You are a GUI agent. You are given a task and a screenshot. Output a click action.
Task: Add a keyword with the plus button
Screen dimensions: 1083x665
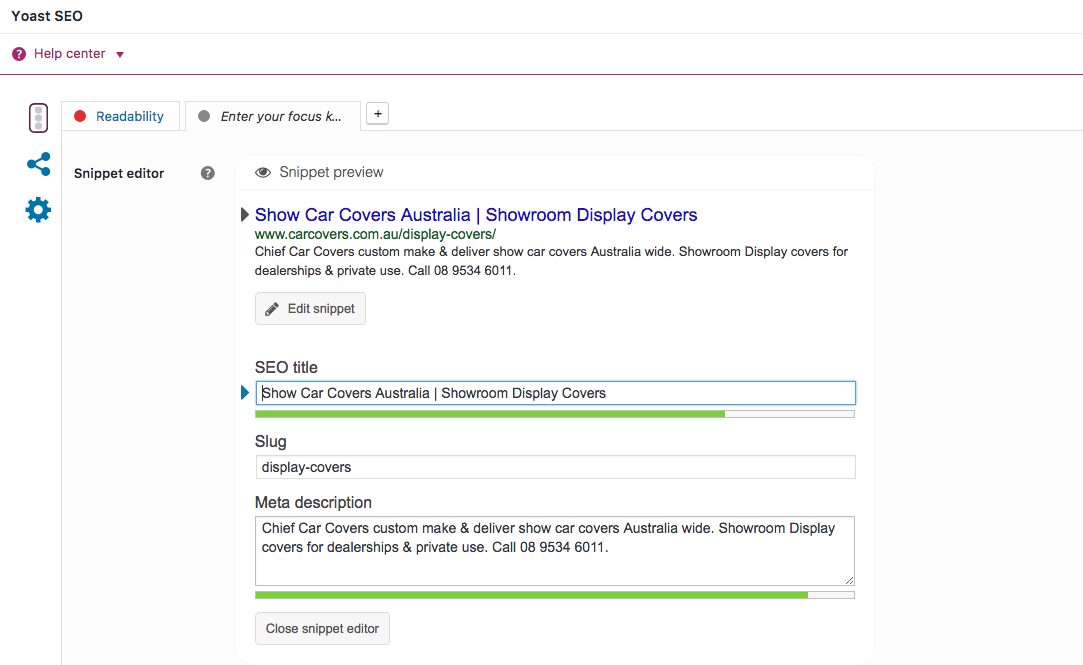(377, 114)
